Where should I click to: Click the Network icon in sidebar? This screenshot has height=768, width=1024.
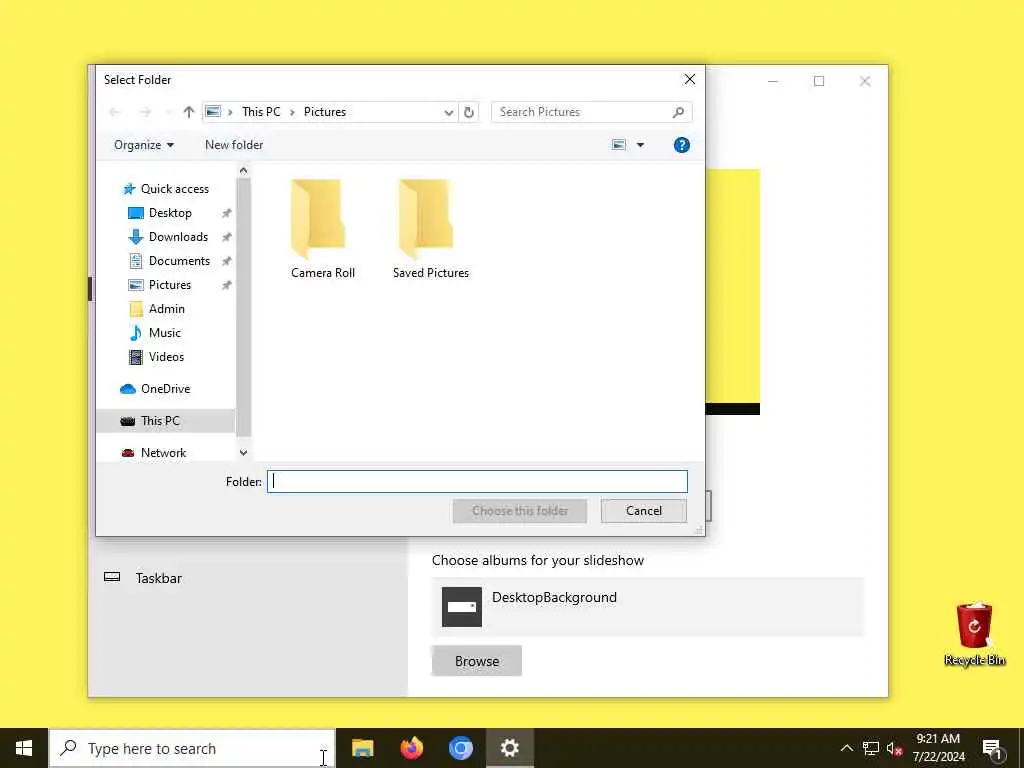128,453
